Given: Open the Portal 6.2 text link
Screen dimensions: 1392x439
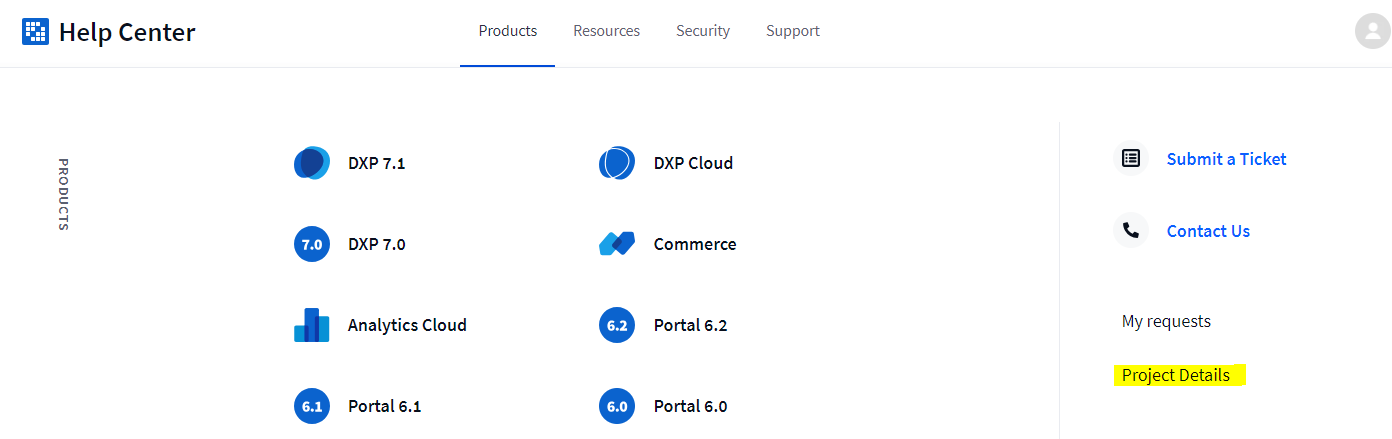Looking at the screenshot, I should coord(690,325).
